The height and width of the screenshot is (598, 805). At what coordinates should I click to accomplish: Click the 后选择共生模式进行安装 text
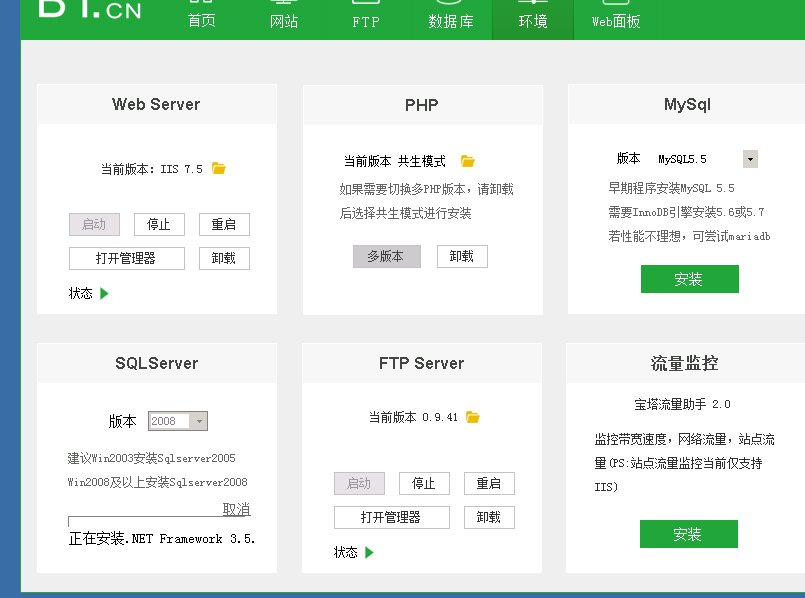click(x=405, y=214)
